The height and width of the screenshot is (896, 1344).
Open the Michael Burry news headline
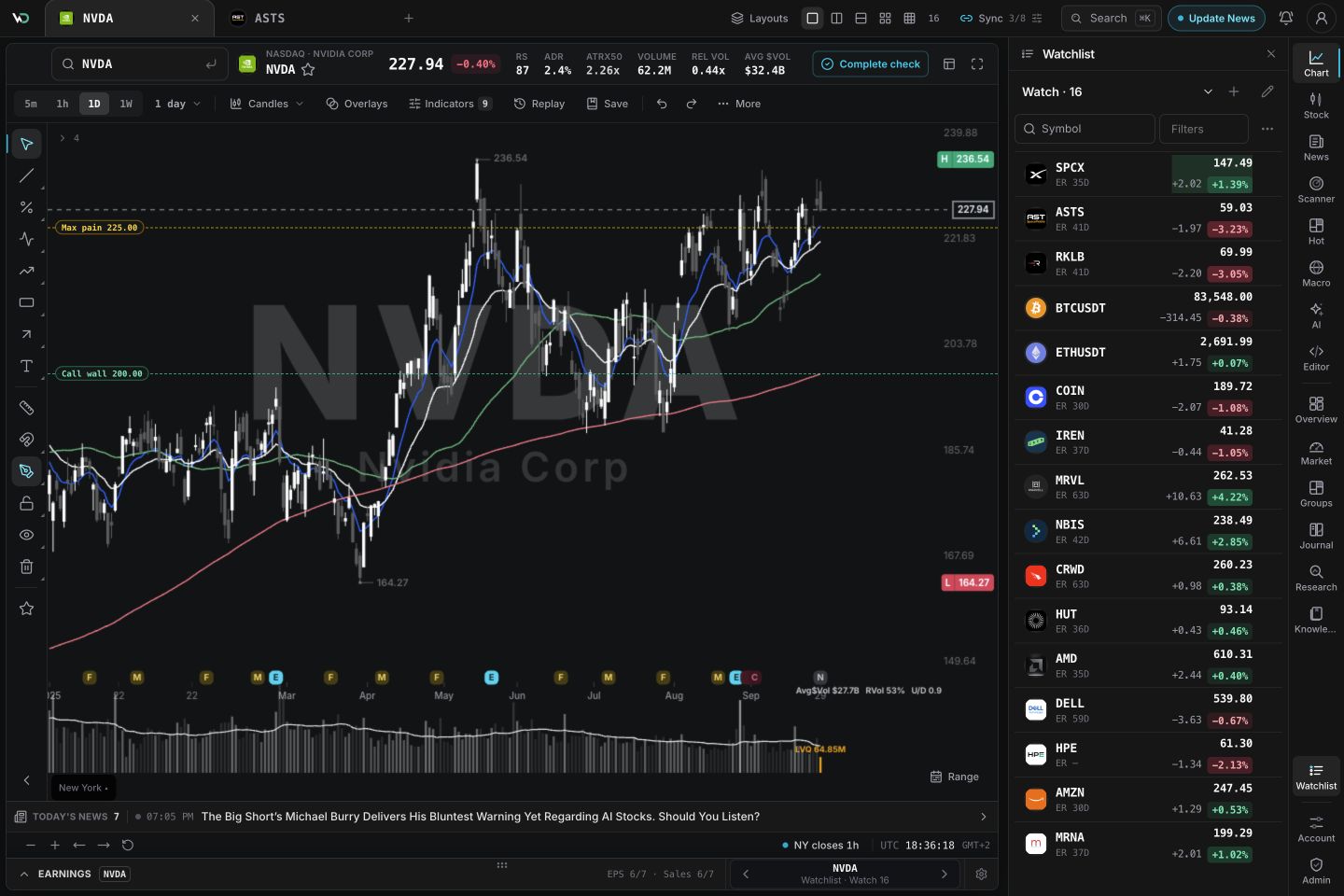pyautogui.click(x=481, y=817)
